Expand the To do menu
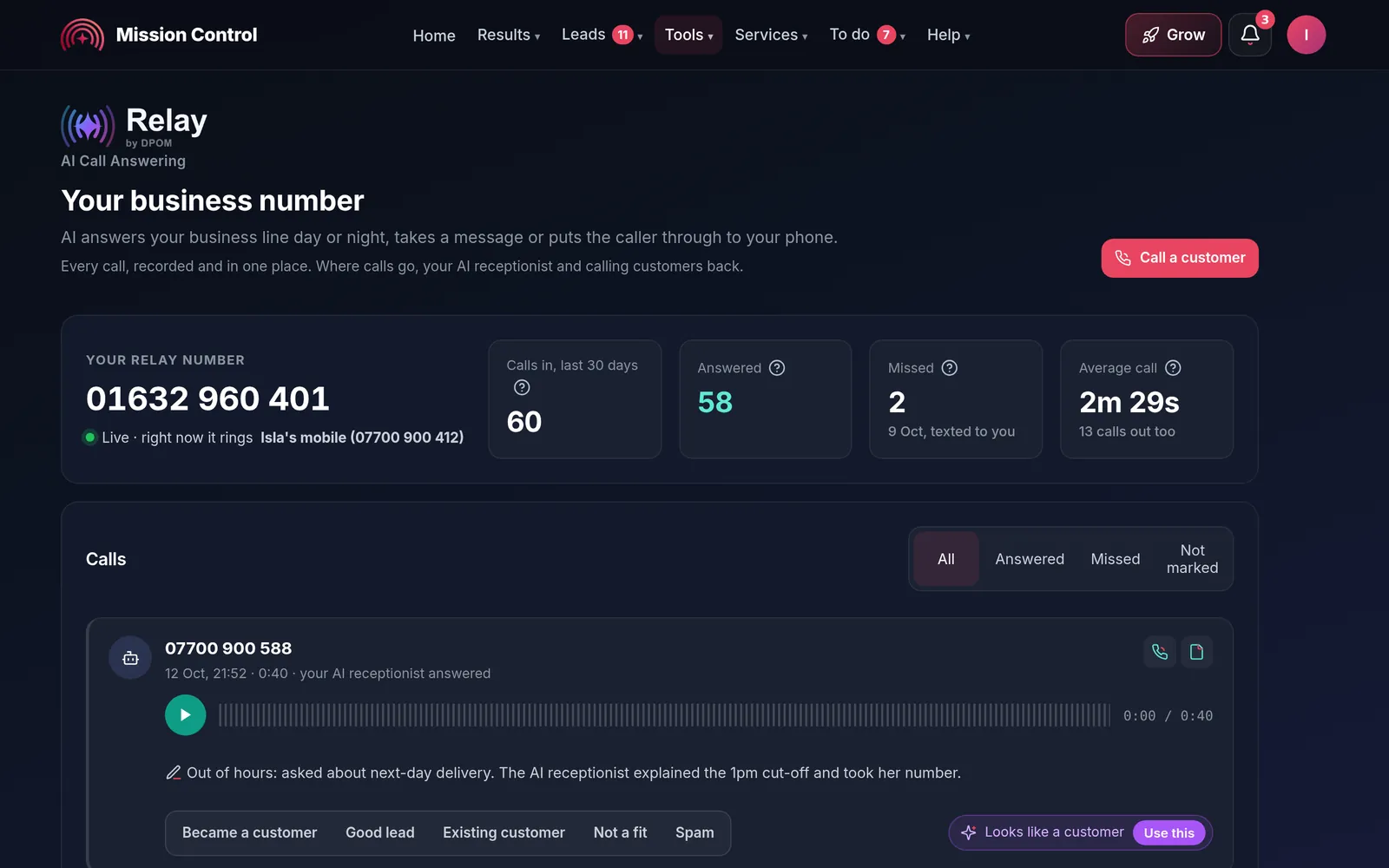The width and height of the screenshot is (1389, 868). 867,35
